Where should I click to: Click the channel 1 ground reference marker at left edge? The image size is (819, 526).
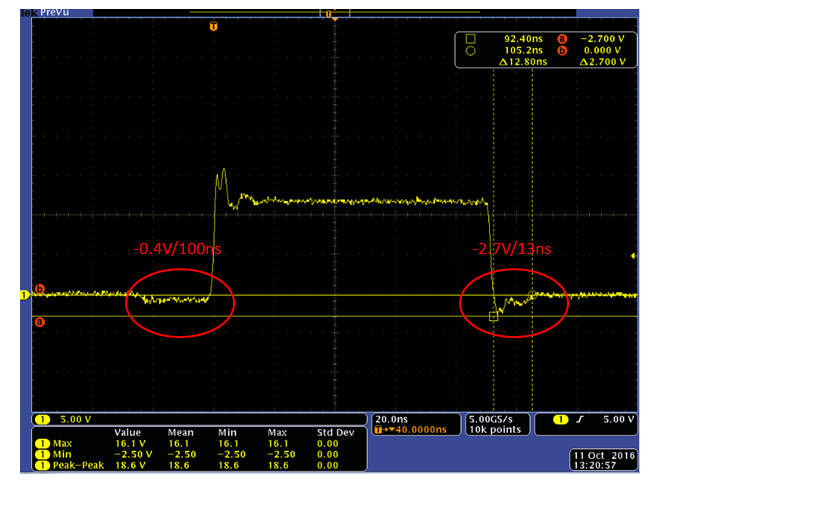[25, 295]
